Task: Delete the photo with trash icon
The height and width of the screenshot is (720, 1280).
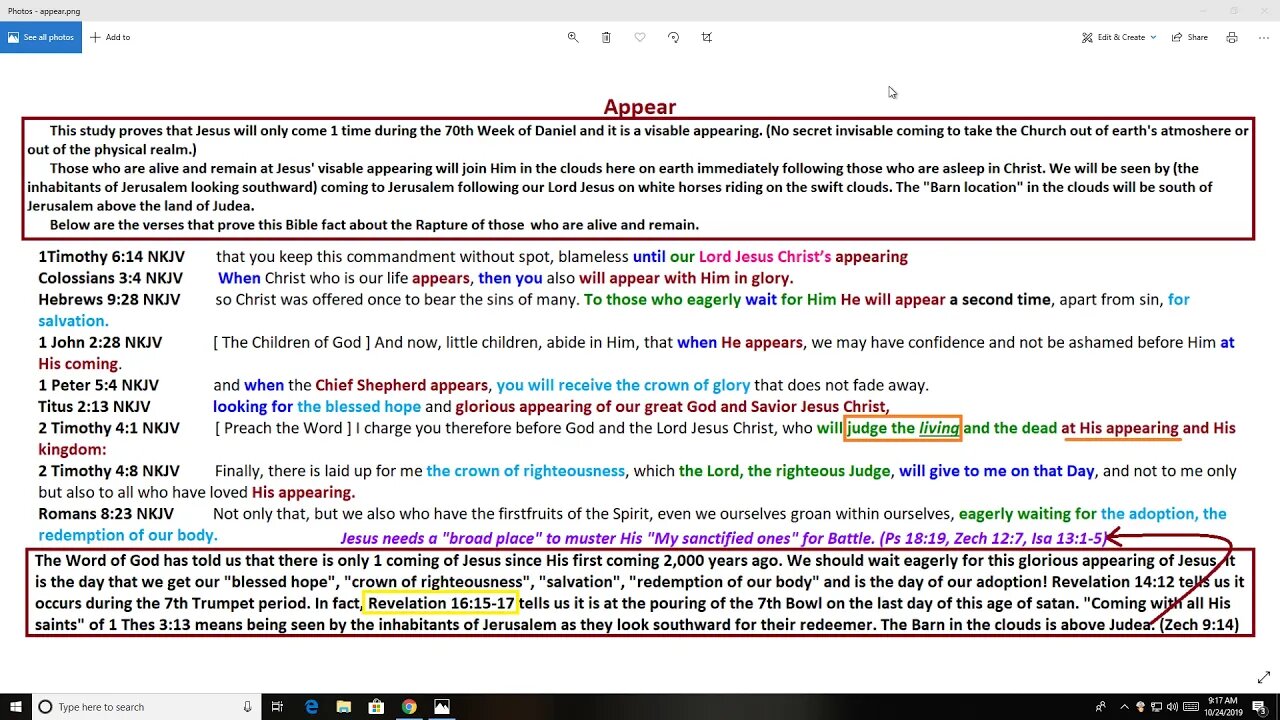Action: click(x=606, y=37)
